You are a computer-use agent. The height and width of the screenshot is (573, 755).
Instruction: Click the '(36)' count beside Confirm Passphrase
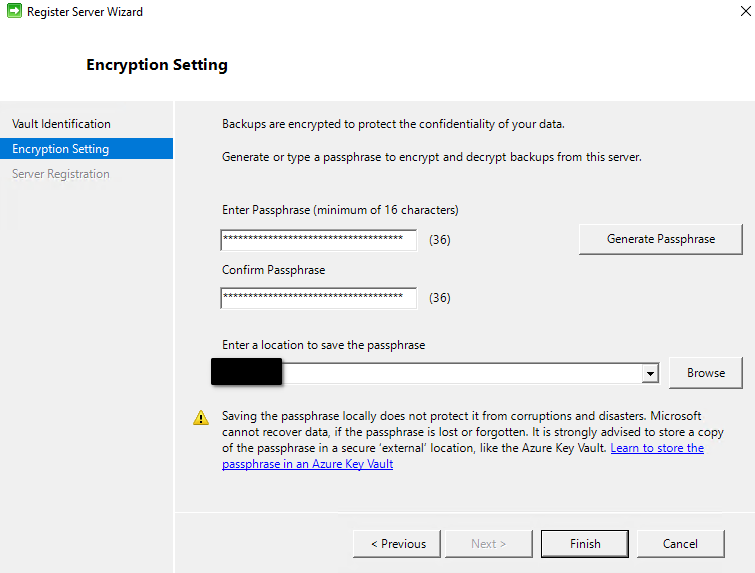click(x=440, y=298)
